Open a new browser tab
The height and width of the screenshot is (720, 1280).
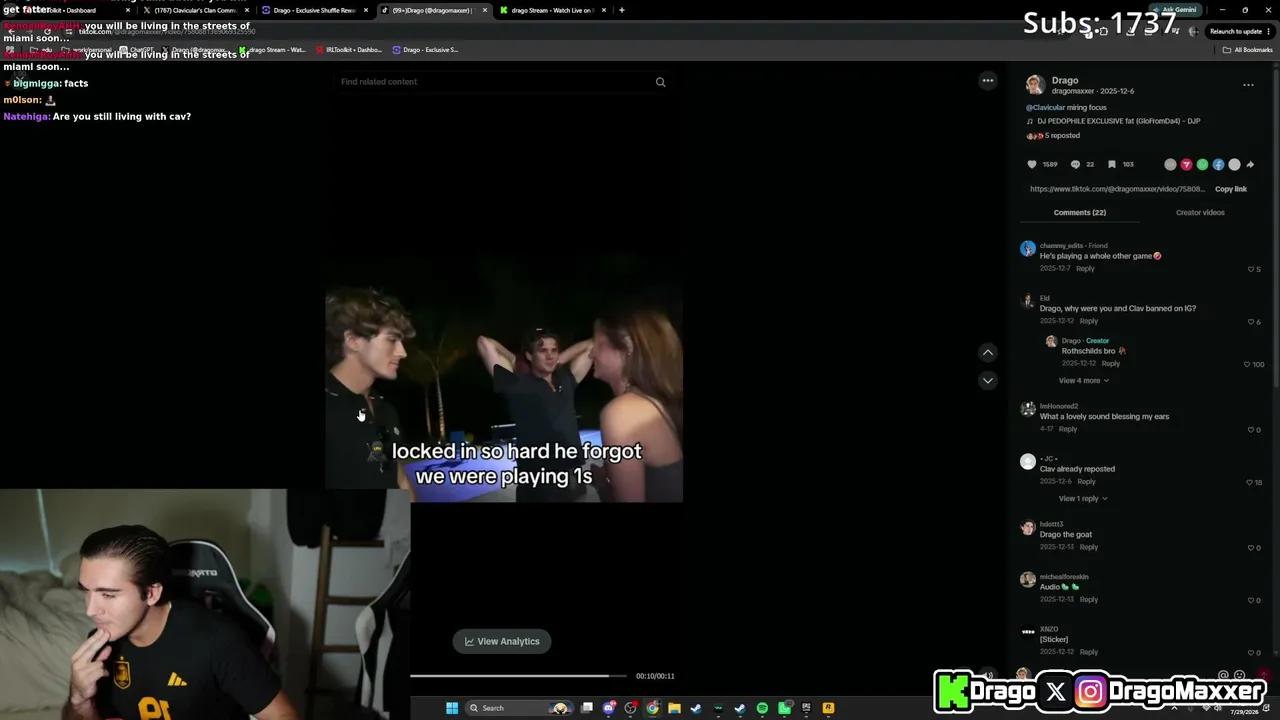(x=622, y=10)
